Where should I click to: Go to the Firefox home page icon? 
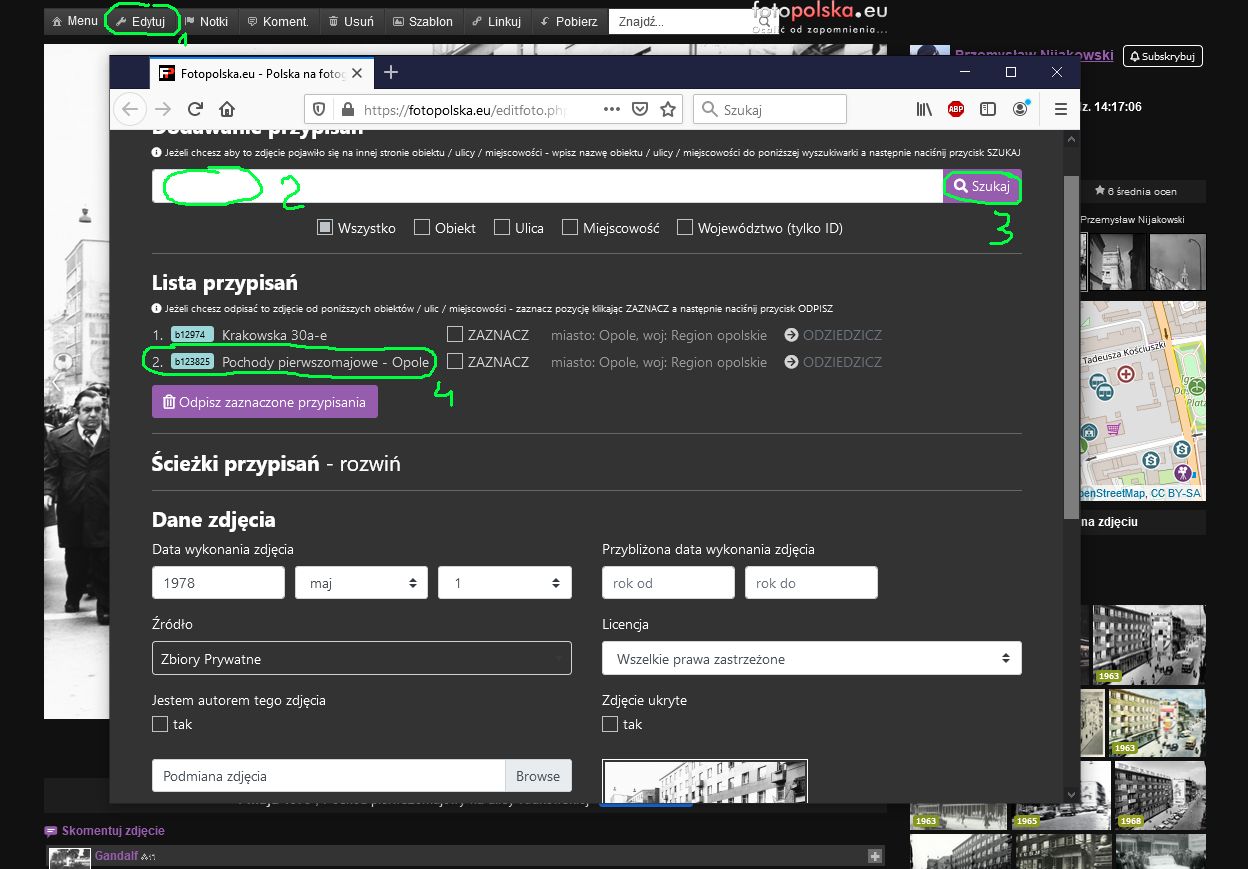227,109
